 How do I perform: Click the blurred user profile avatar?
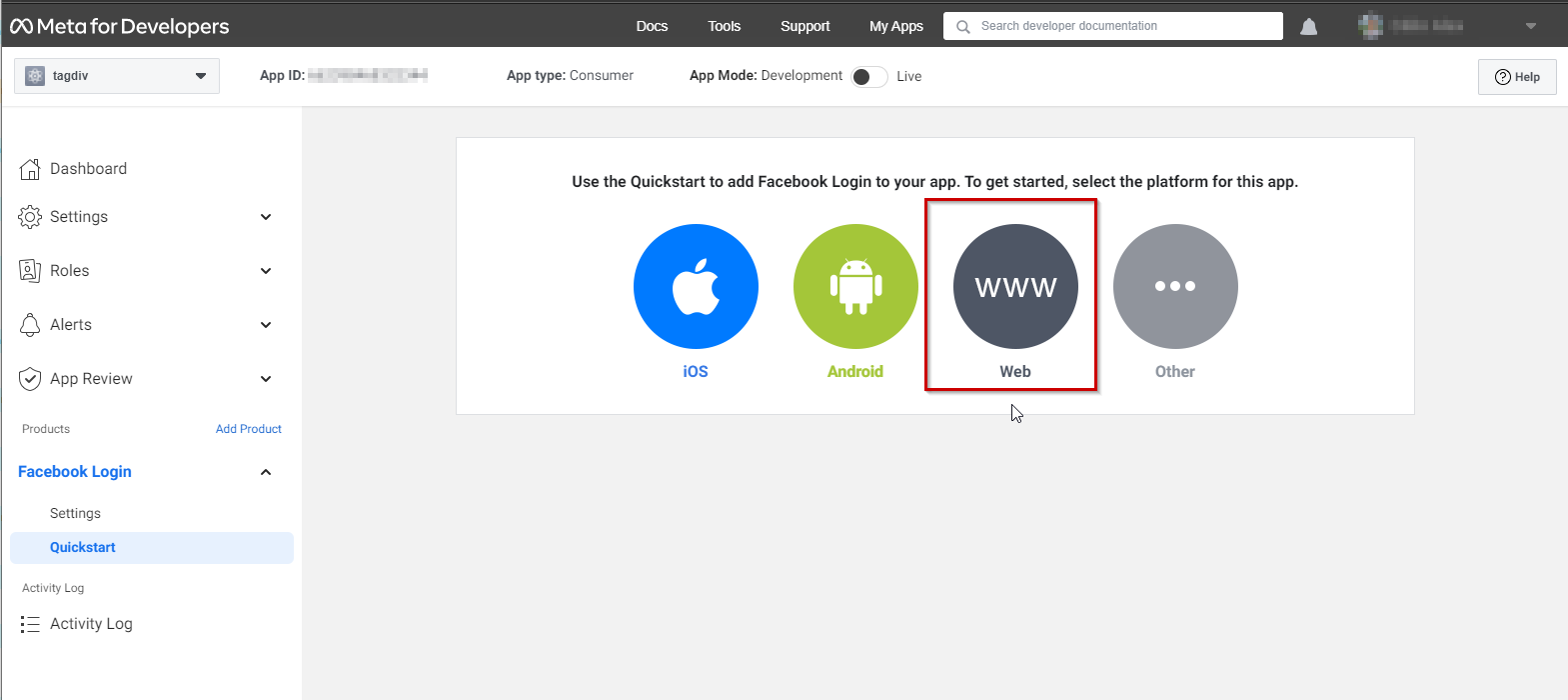[x=1370, y=26]
